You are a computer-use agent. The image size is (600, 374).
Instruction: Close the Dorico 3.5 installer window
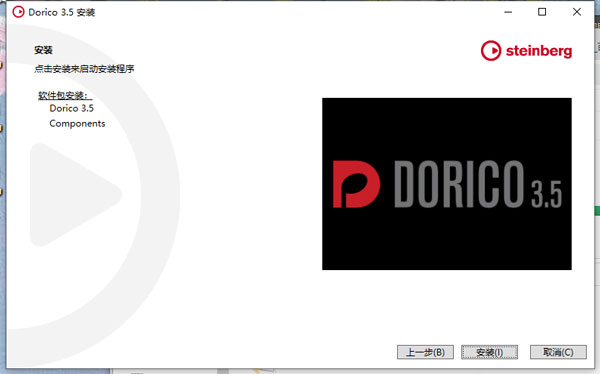(577, 12)
